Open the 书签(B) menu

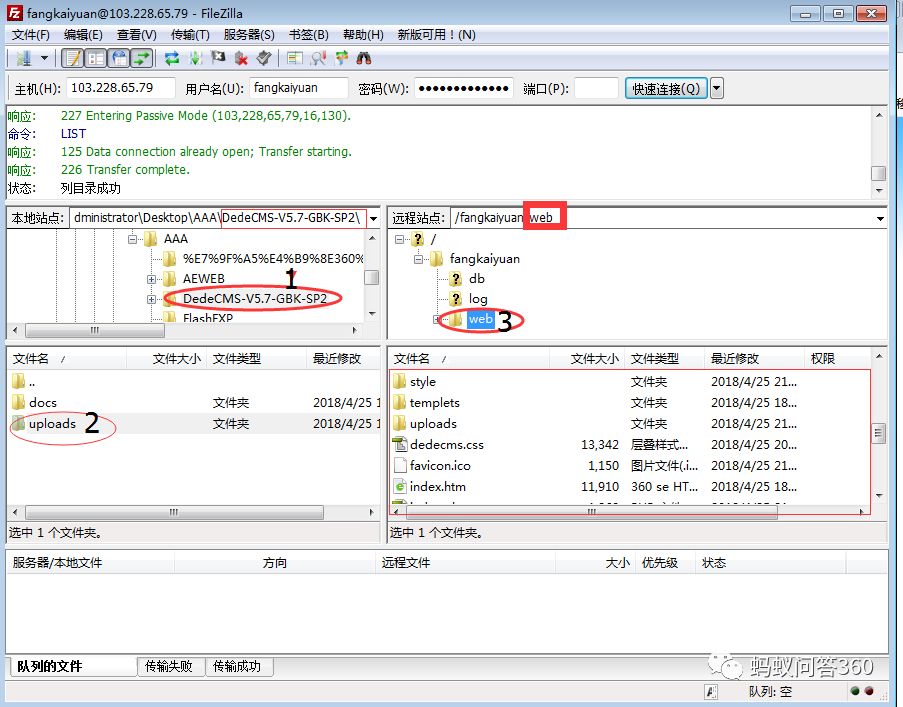[x=309, y=35]
